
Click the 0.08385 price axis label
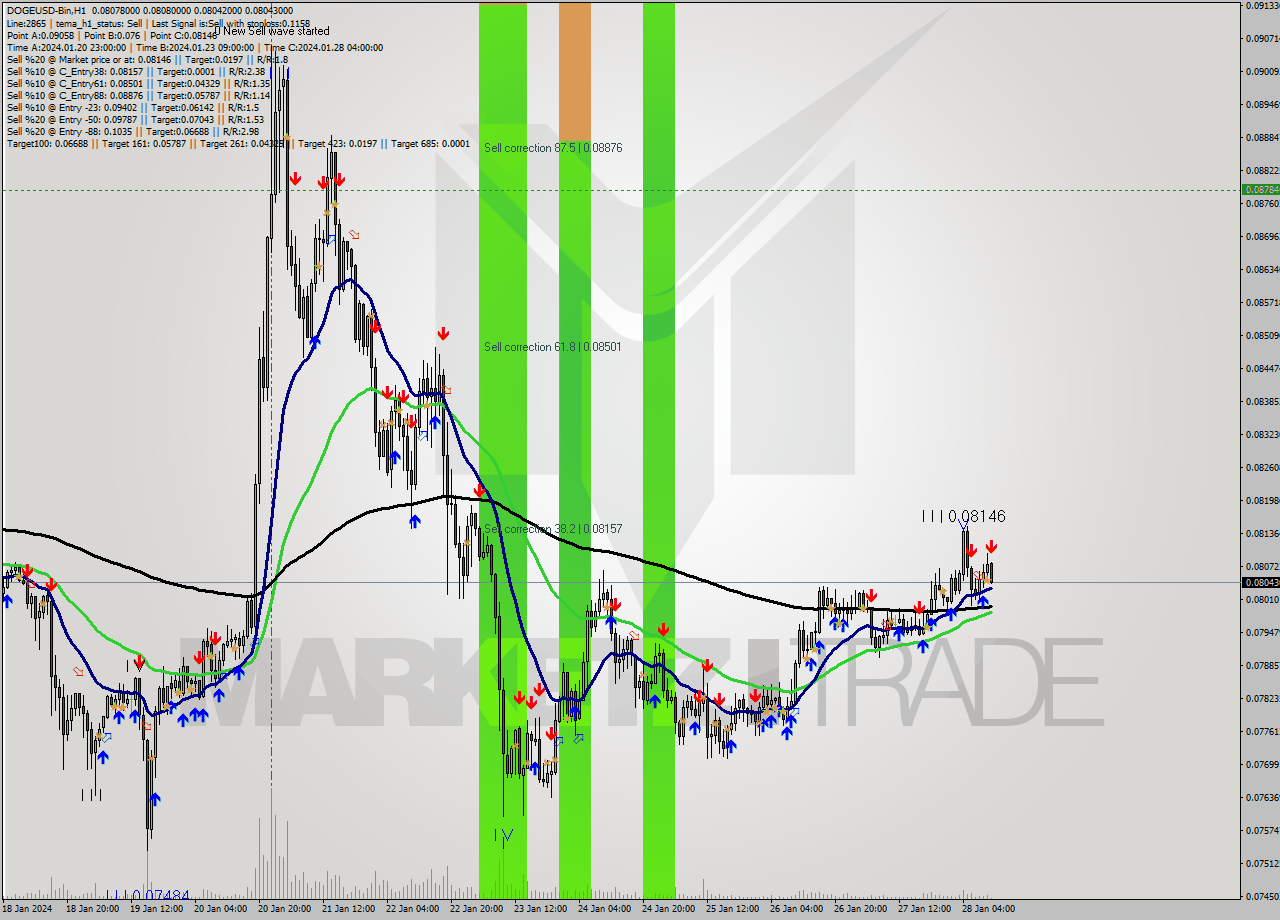pyautogui.click(x=1261, y=401)
